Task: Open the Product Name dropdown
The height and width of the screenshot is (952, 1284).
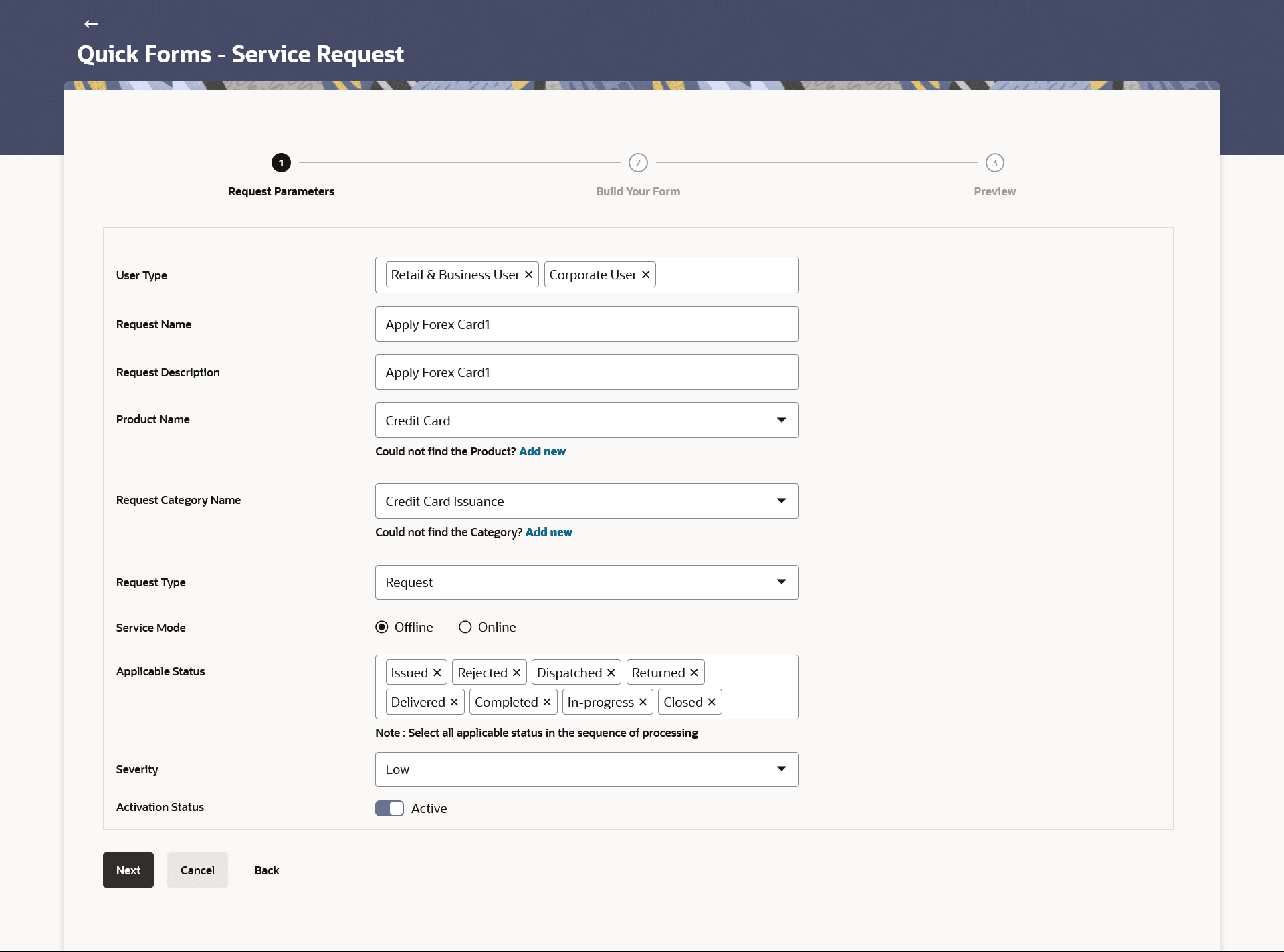Action: (x=586, y=421)
